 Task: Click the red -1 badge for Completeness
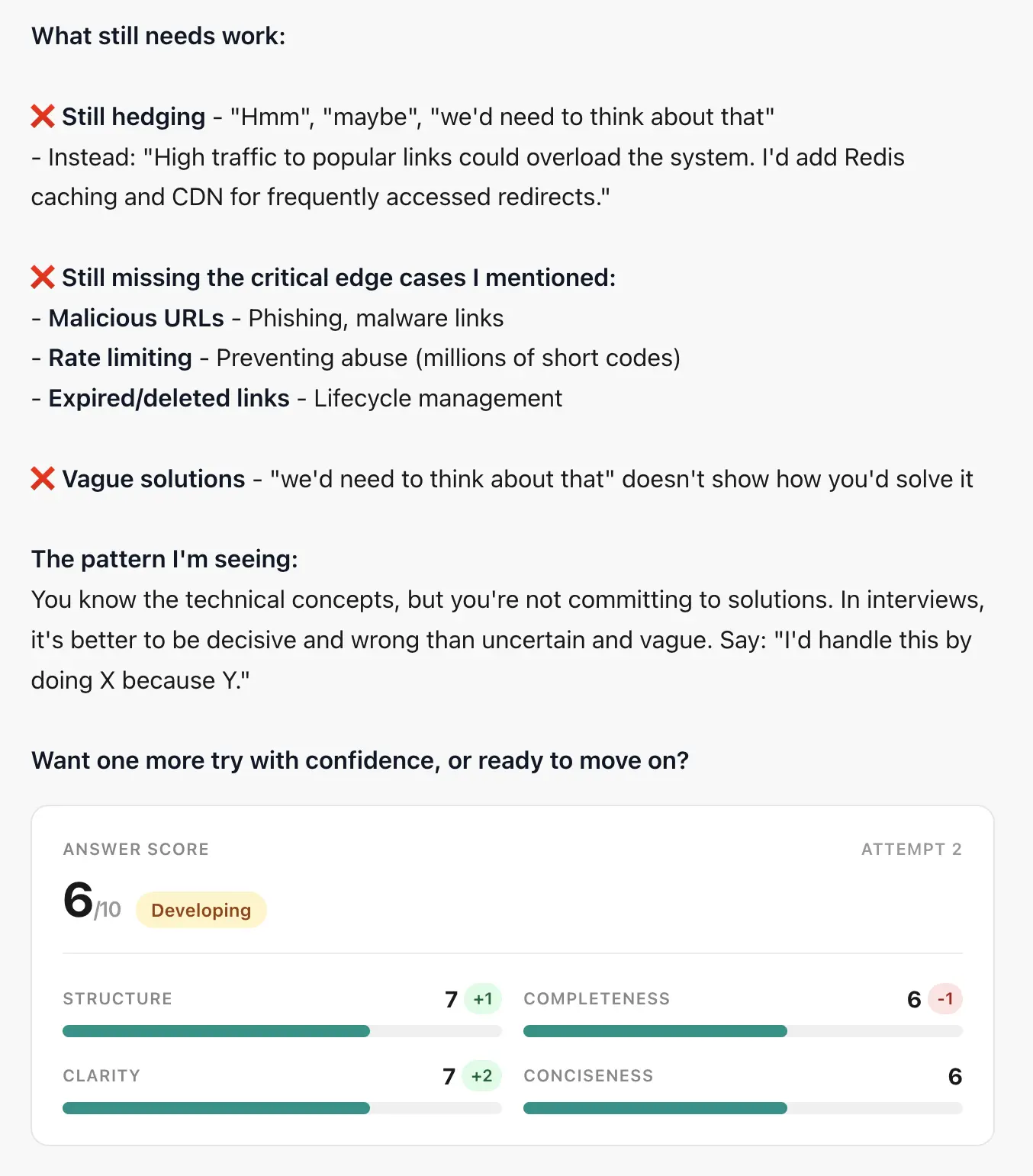pyautogui.click(x=945, y=999)
